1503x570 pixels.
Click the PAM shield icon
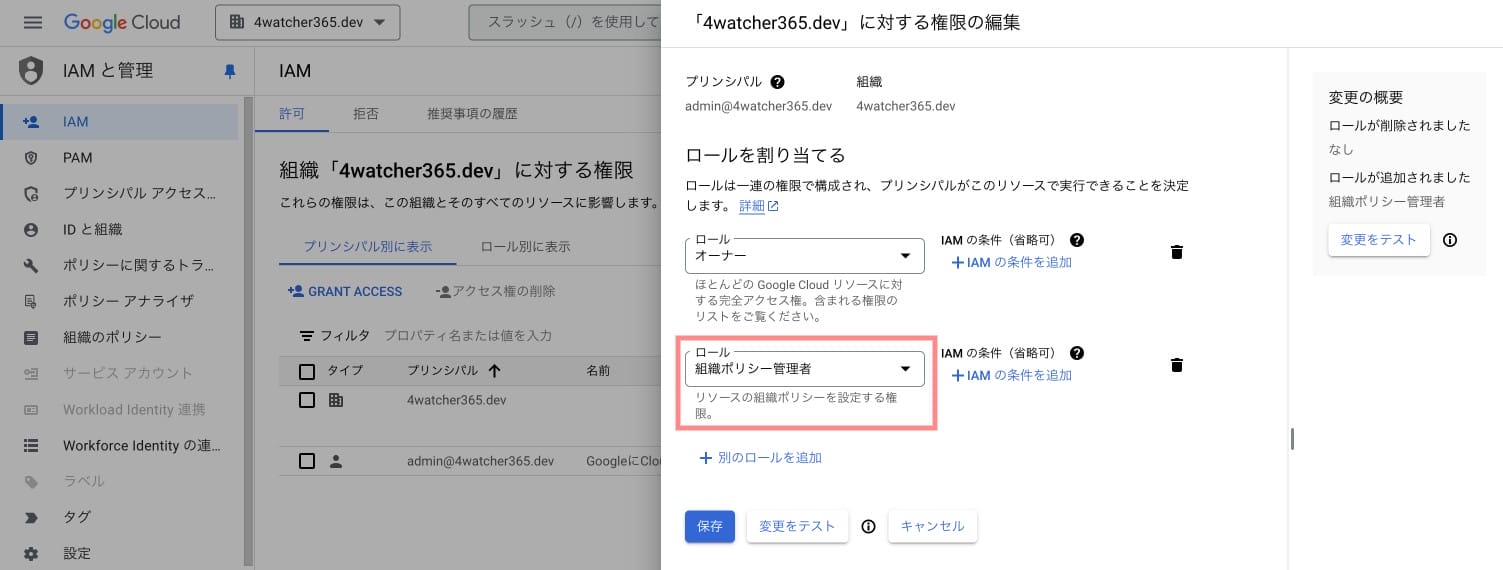coord(31,158)
